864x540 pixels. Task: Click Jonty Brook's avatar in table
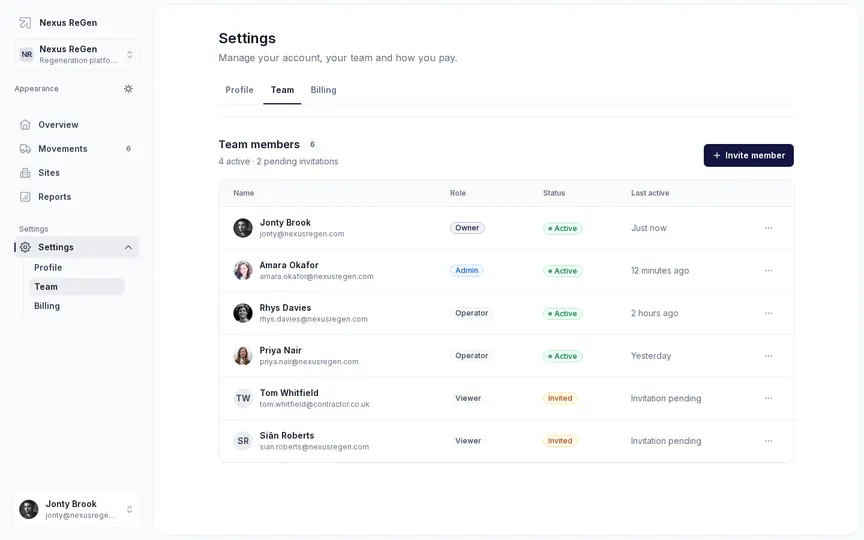[x=243, y=228]
